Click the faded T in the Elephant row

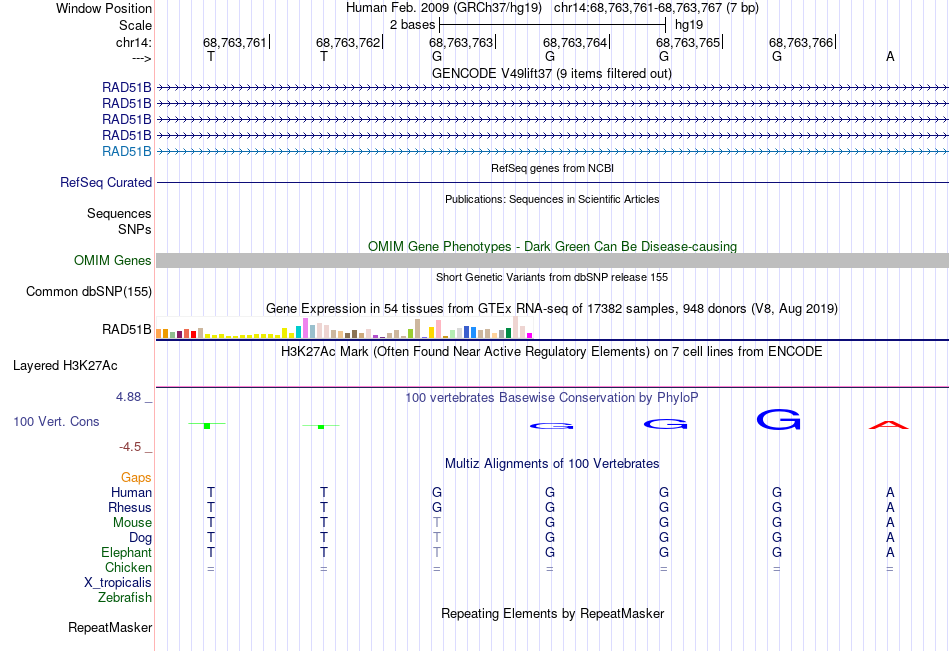pos(437,553)
